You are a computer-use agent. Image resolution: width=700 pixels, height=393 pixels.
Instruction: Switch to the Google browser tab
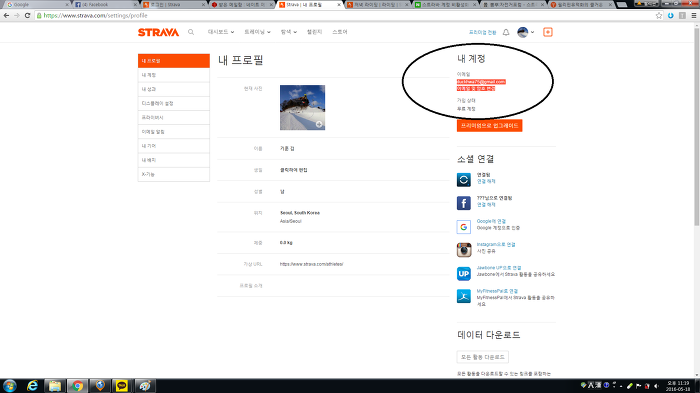click(x=36, y=4)
